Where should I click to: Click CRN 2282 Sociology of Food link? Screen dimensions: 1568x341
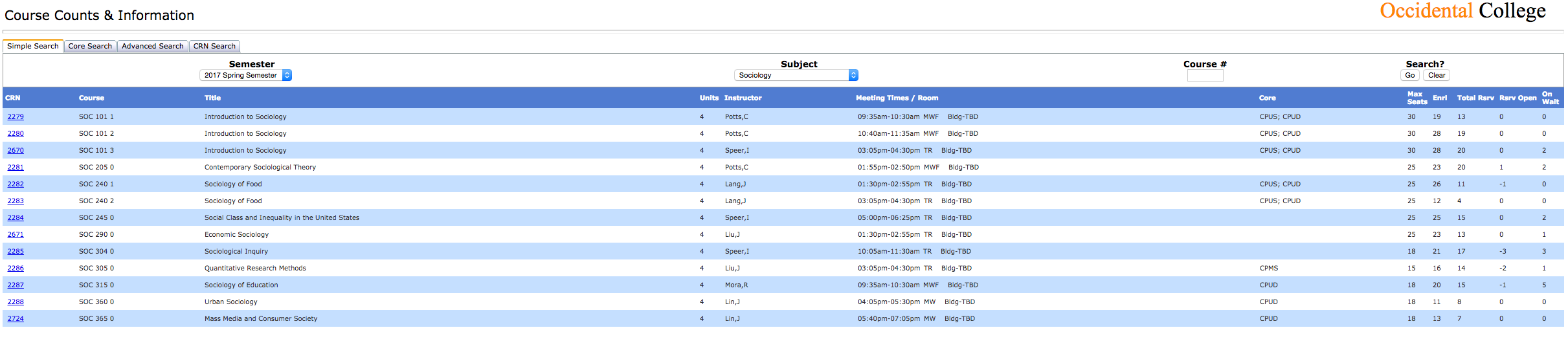16,184
